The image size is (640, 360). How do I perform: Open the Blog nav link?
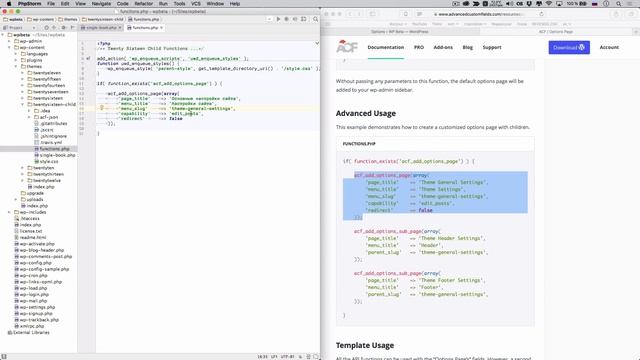[x=468, y=47]
